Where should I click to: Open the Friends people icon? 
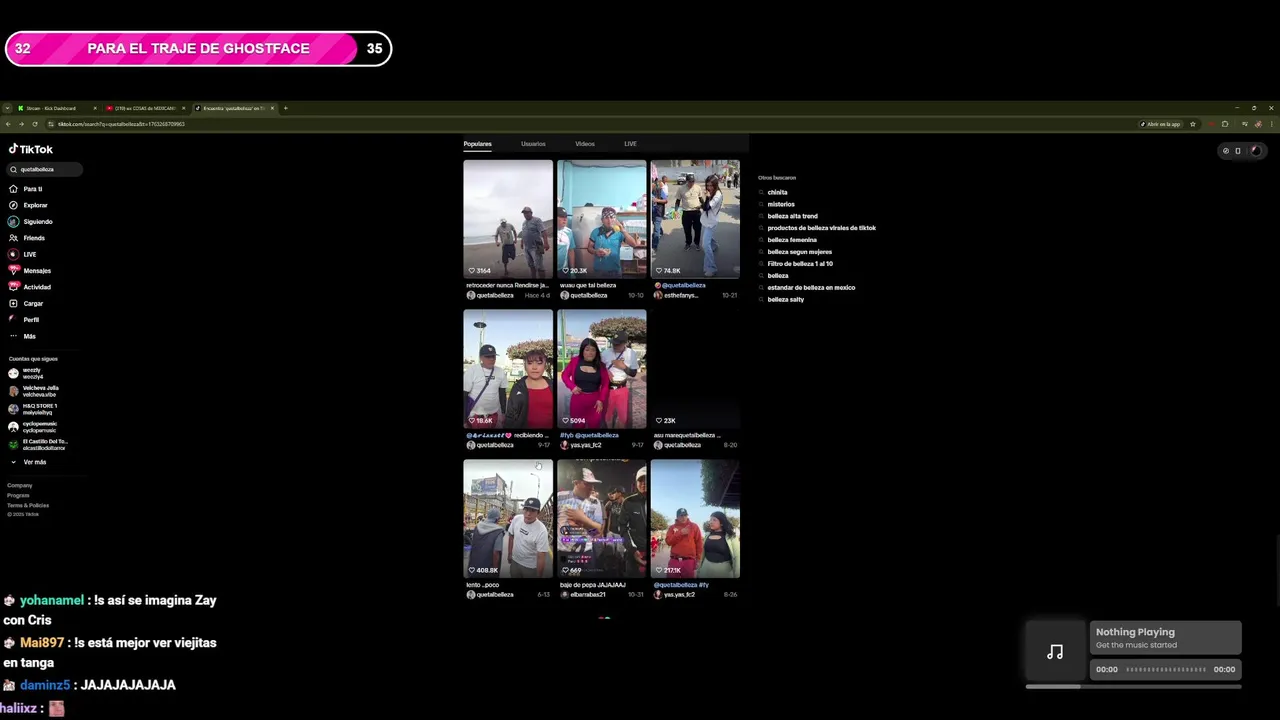(x=13, y=238)
